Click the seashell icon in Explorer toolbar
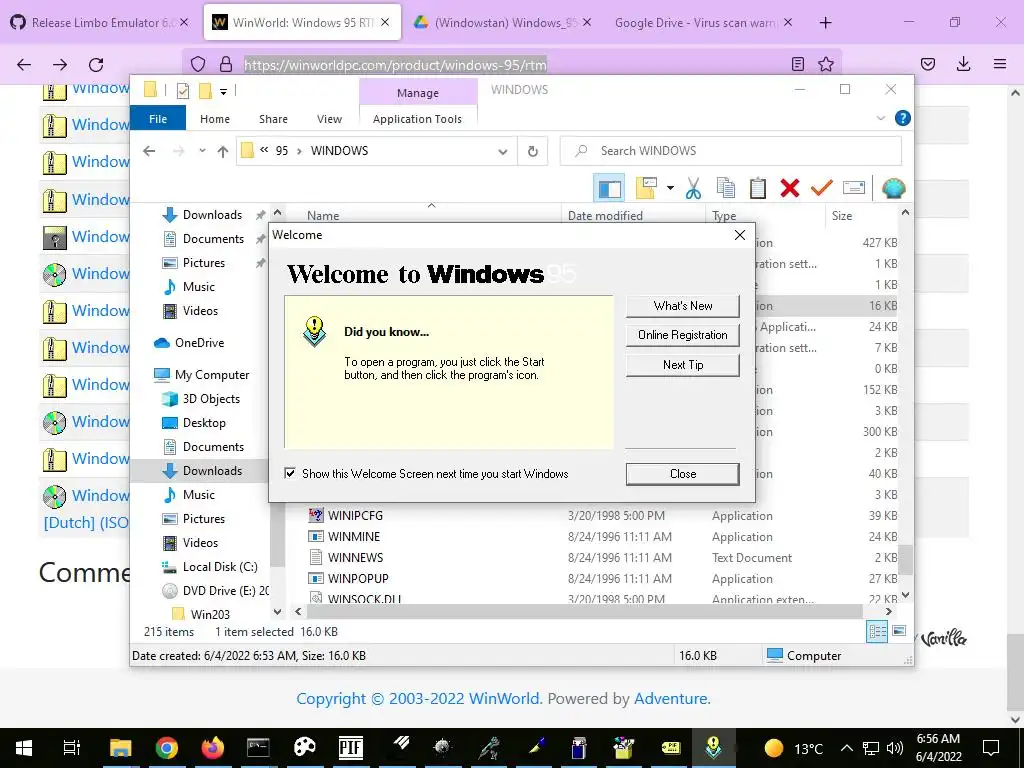1024x768 pixels. tap(893, 188)
